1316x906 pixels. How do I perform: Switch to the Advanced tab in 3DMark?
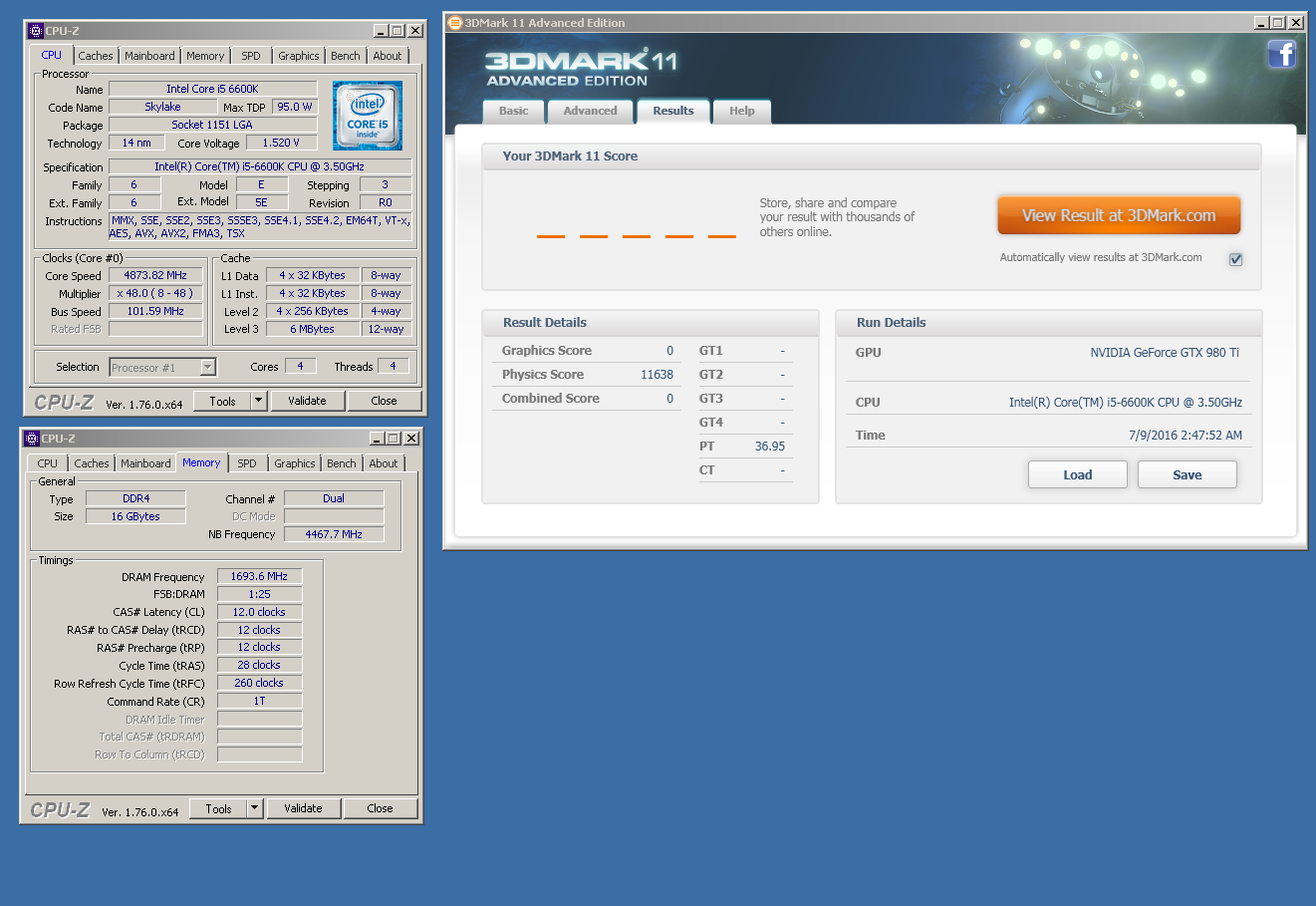pyautogui.click(x=590, y=111)
